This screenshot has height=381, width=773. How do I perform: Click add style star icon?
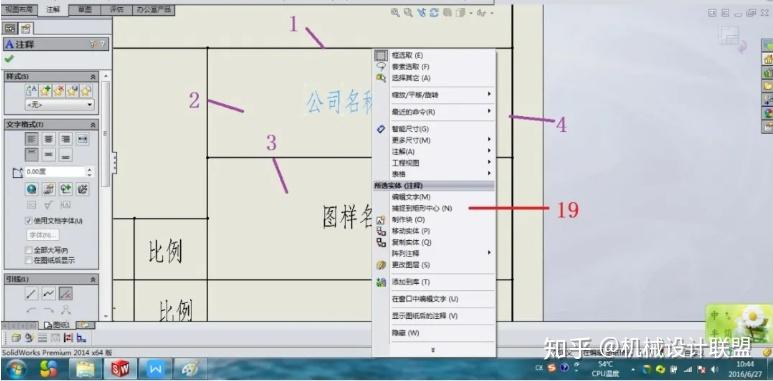click(x=45, y=91)
